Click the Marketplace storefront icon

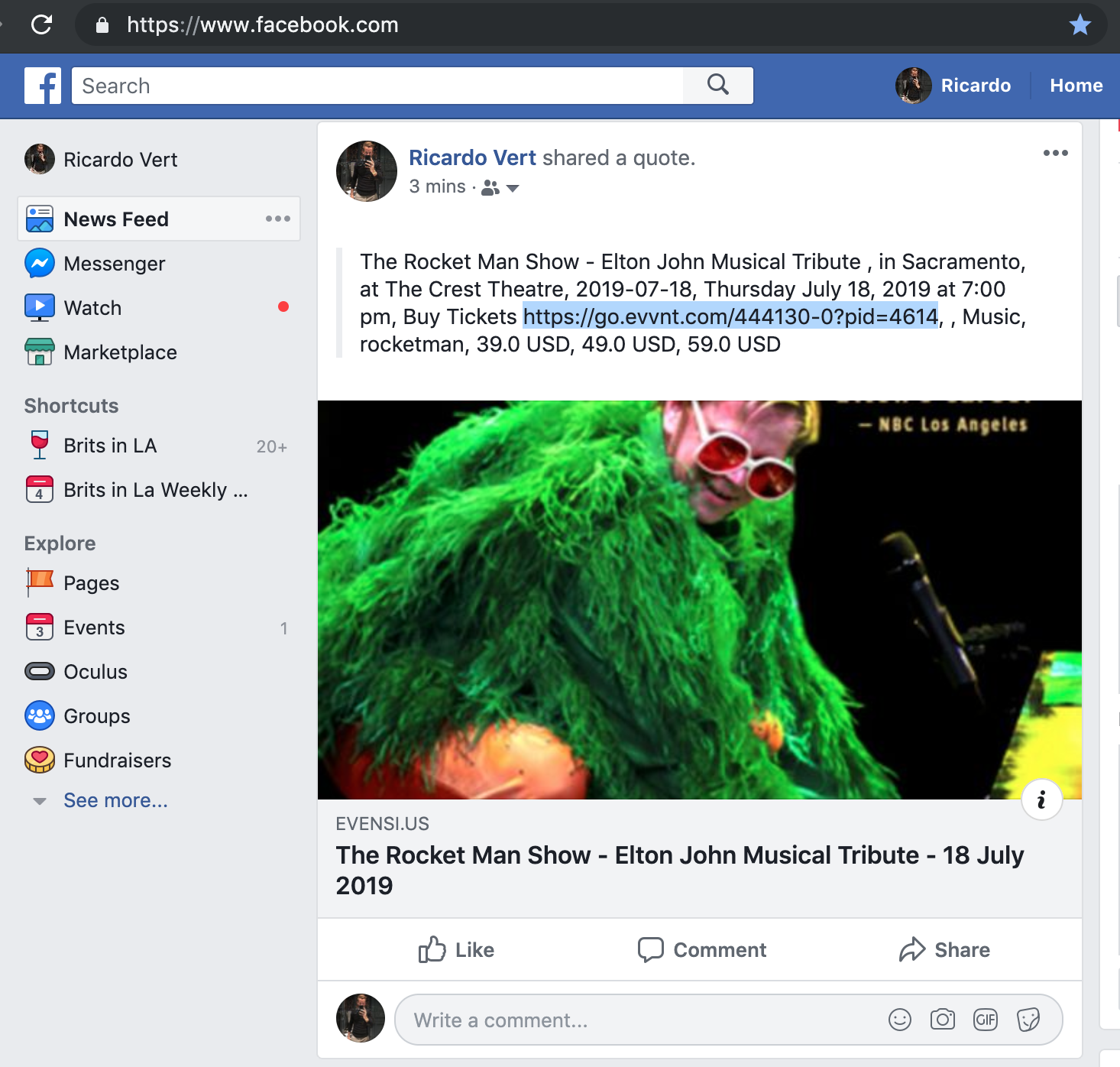40,352
